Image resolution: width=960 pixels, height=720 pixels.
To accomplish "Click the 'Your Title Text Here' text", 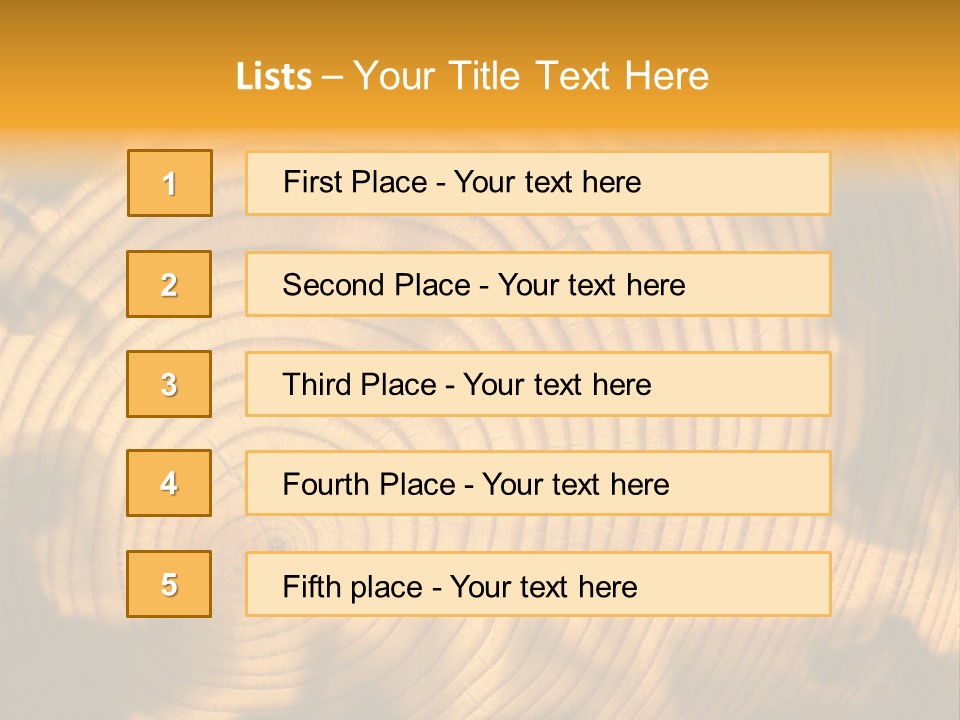I will point(531,76).
